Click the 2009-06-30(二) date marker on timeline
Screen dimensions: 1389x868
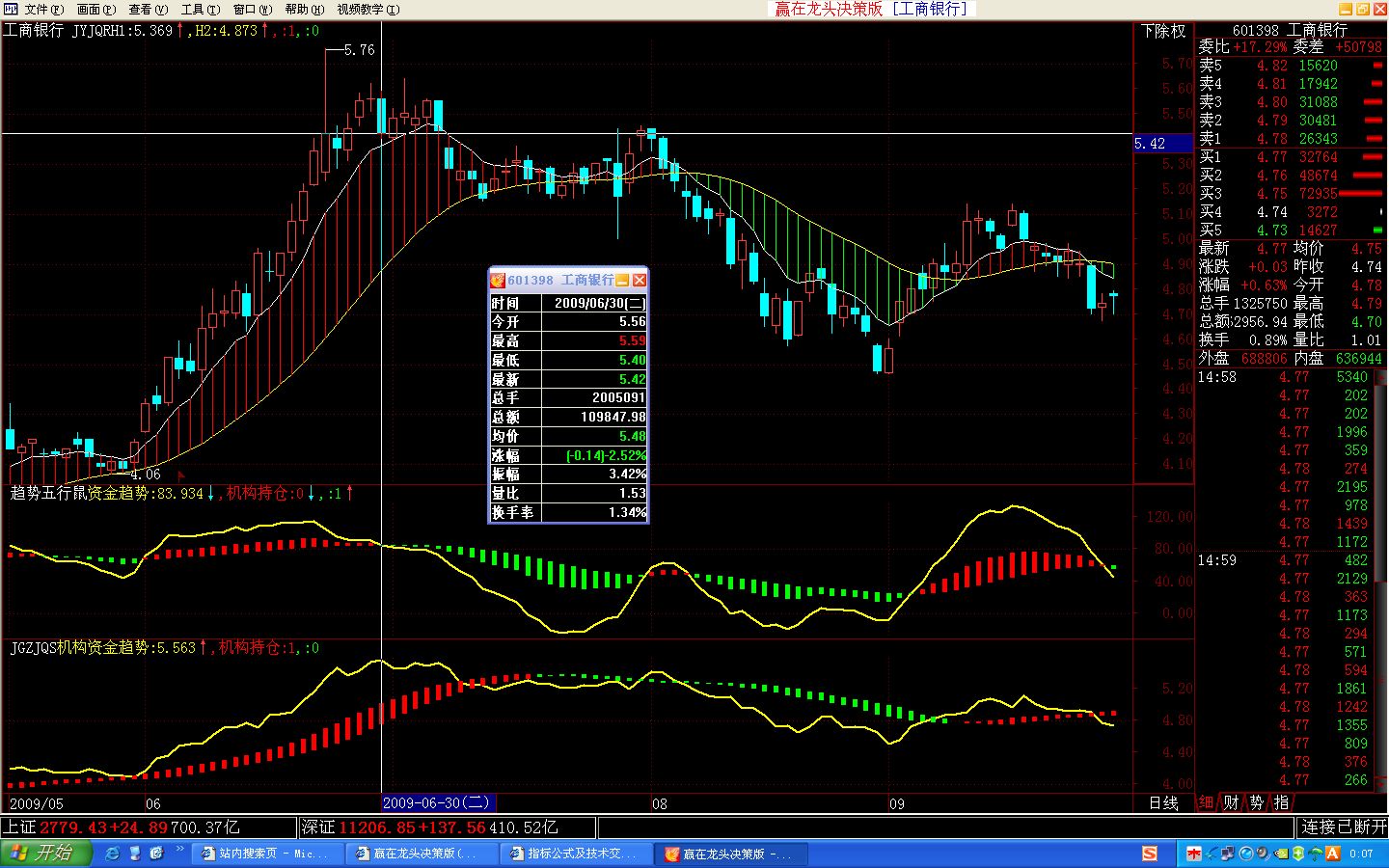pos(437,802)
